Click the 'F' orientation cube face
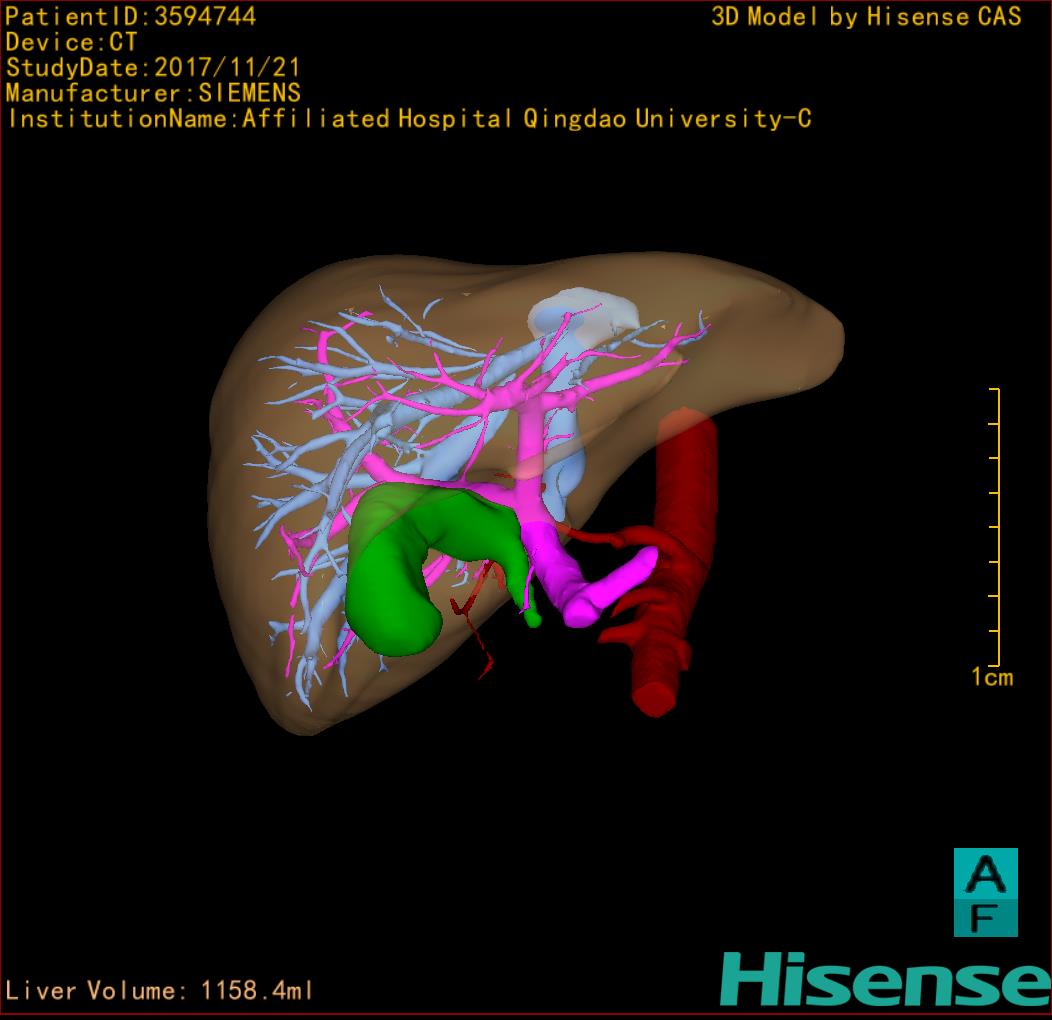 pos(985,918)
